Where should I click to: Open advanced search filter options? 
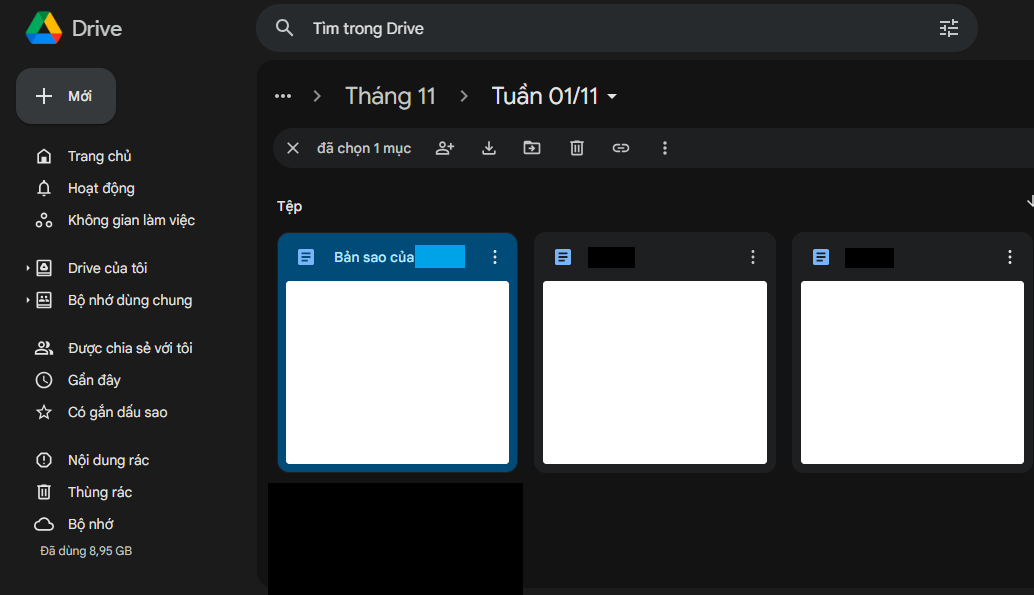pyautogui.click(x=948, y=28)
